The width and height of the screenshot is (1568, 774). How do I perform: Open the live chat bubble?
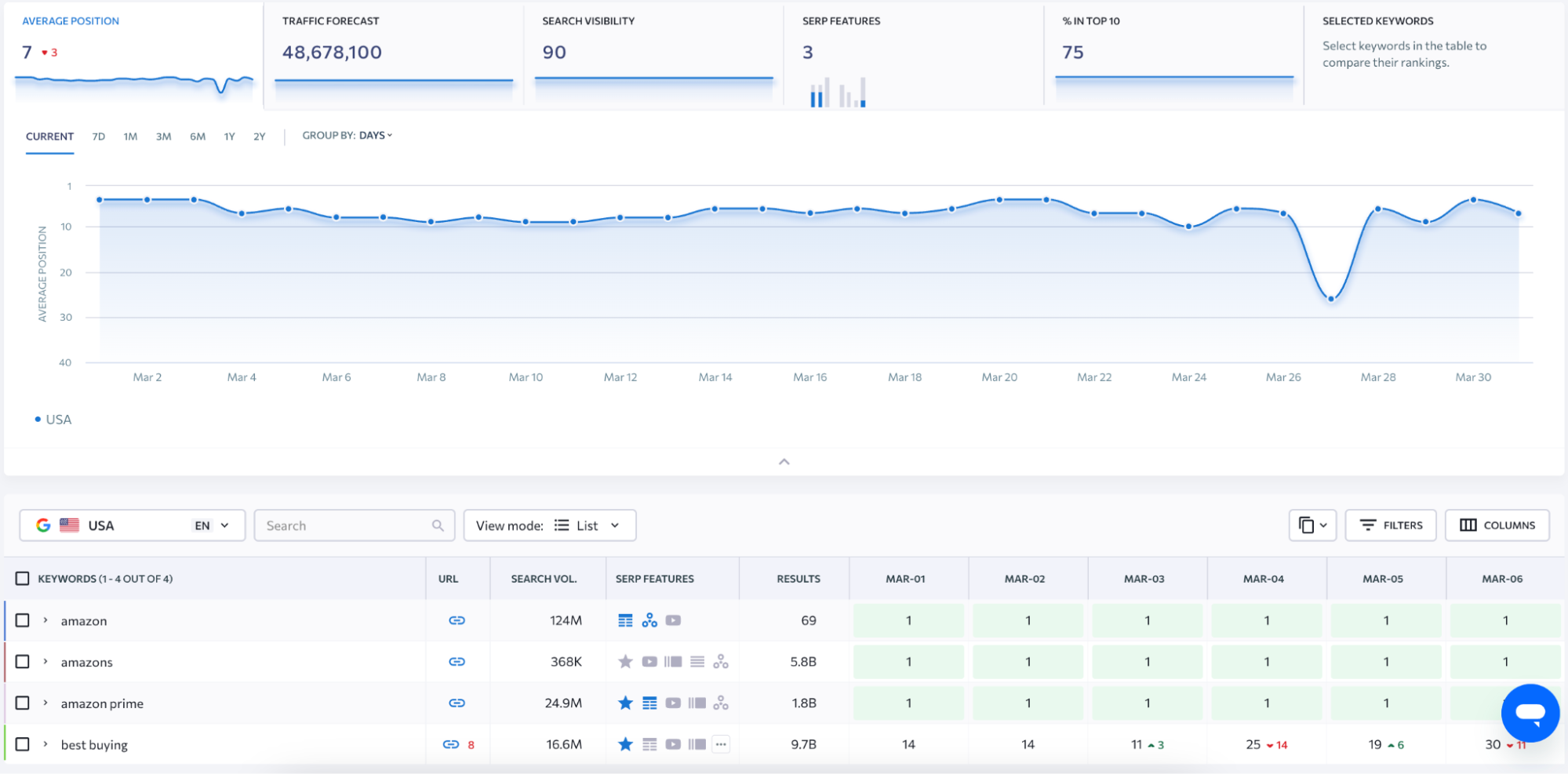pyautogui.click(x=1530, y=713)
